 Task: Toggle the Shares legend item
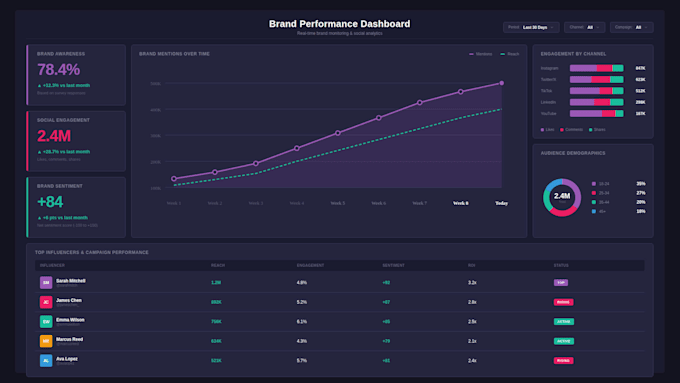tap(597, 130)
